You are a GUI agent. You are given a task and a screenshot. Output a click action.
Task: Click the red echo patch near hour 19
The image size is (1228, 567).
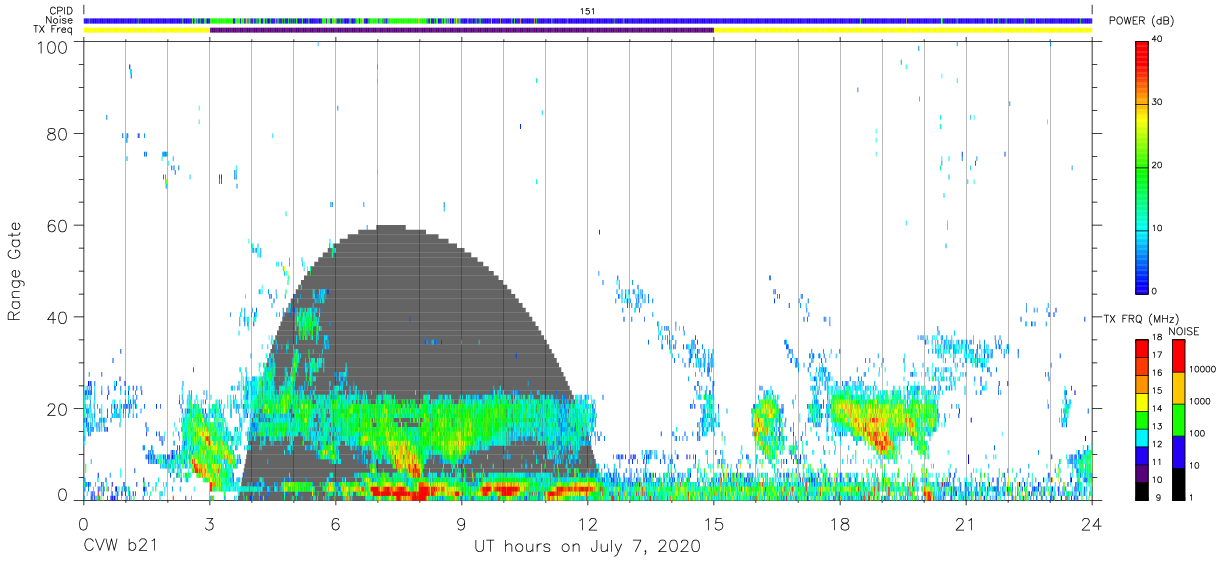(878, 435)
